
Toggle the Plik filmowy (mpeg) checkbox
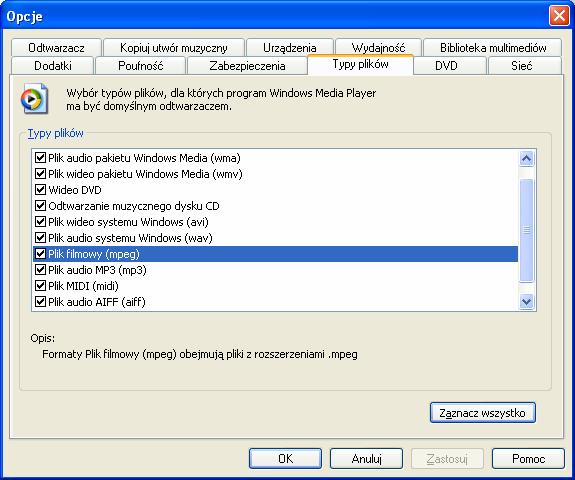click(x=40, y=254)
